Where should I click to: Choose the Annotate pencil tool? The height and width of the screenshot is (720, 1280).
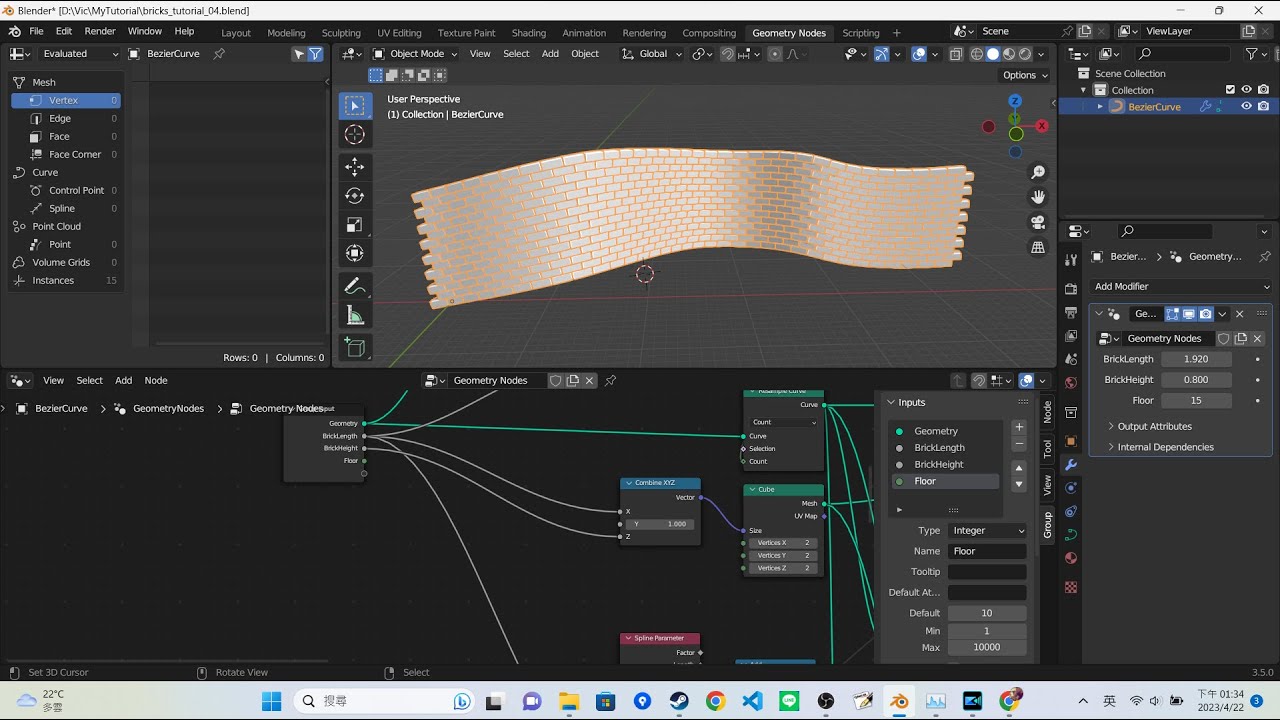point(354,287)
